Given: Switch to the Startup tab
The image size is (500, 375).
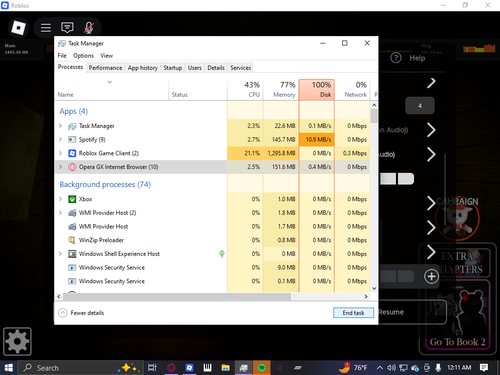Looking at the screenshot, I should point(173,68).
